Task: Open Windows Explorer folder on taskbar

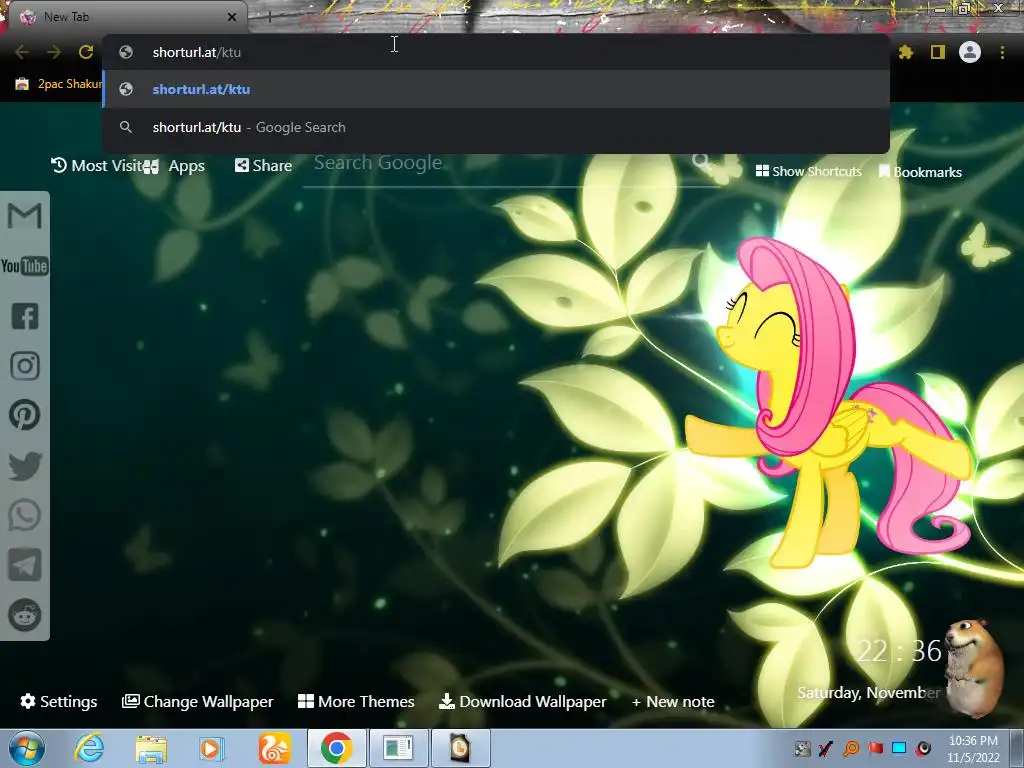Action: point(151,749)
